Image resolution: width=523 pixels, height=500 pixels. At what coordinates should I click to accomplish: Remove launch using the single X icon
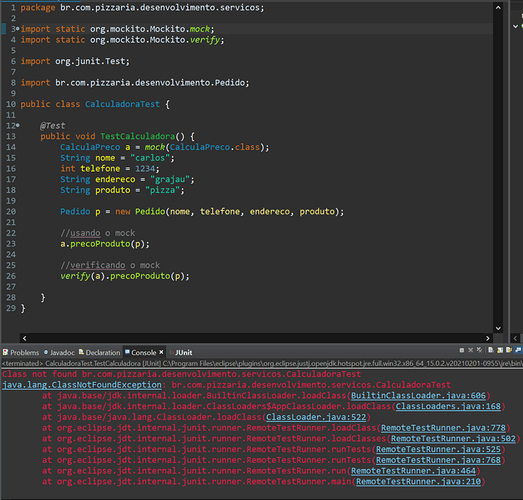471,350
